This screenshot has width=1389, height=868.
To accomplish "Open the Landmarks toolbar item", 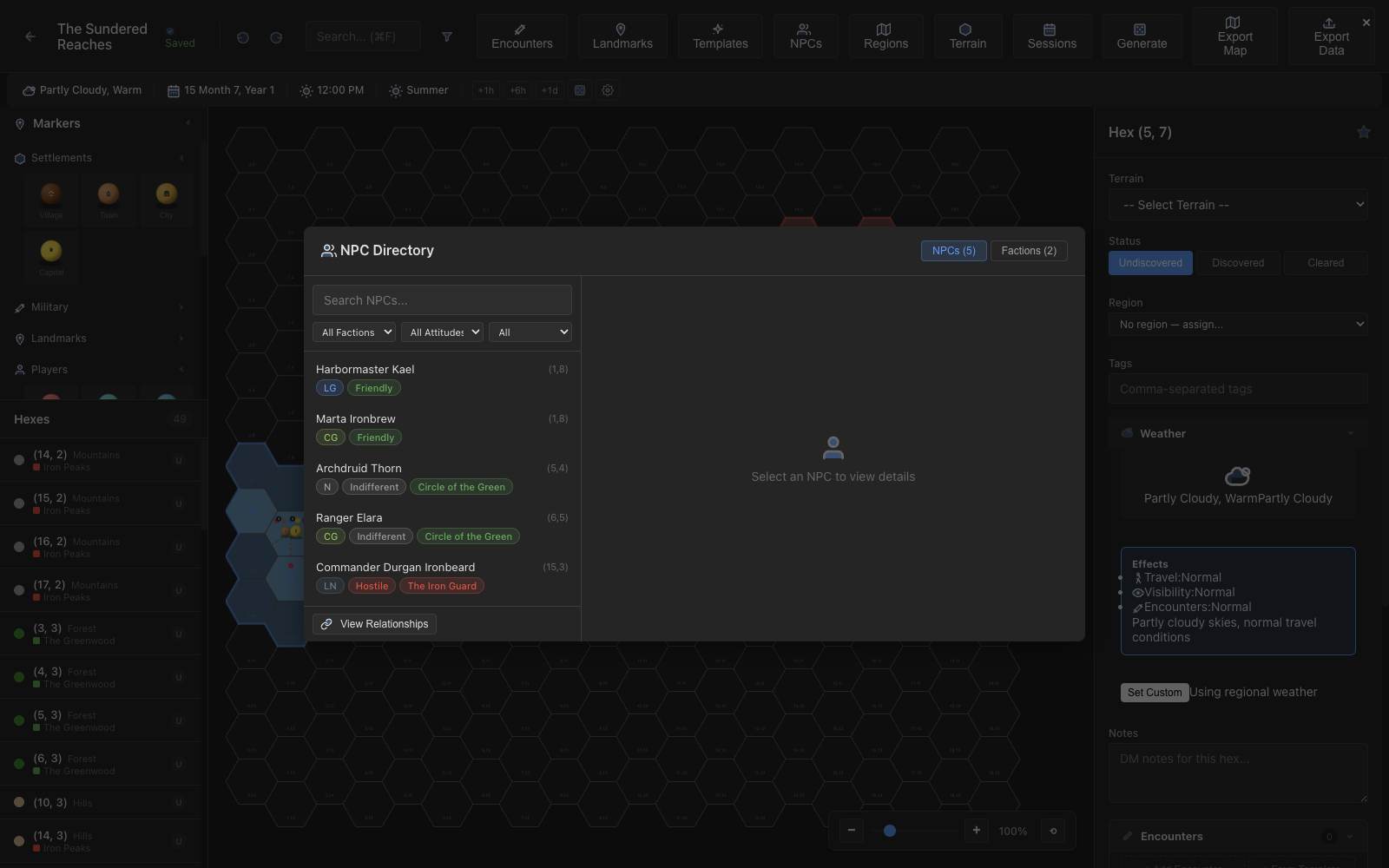I will pyautogui.click(x=622, y=36).
